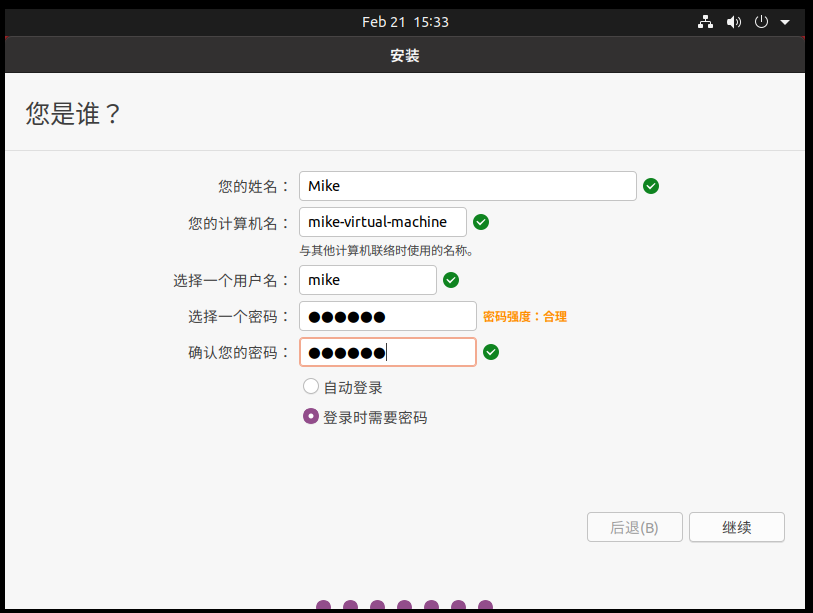
Task: Click the 您的姓名 label
Action: pyautogui.click(x=253, y=186)
